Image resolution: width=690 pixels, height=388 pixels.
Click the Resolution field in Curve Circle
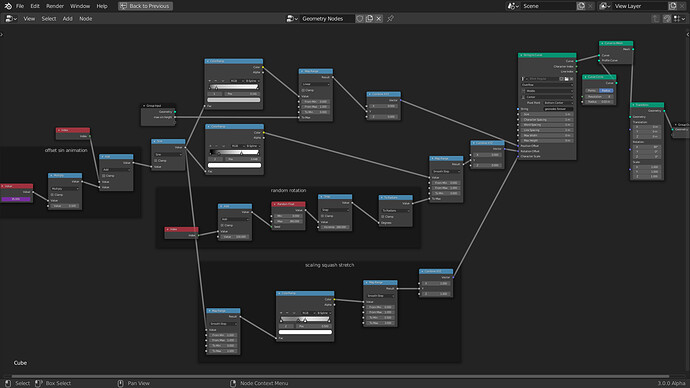coord(599,96)
